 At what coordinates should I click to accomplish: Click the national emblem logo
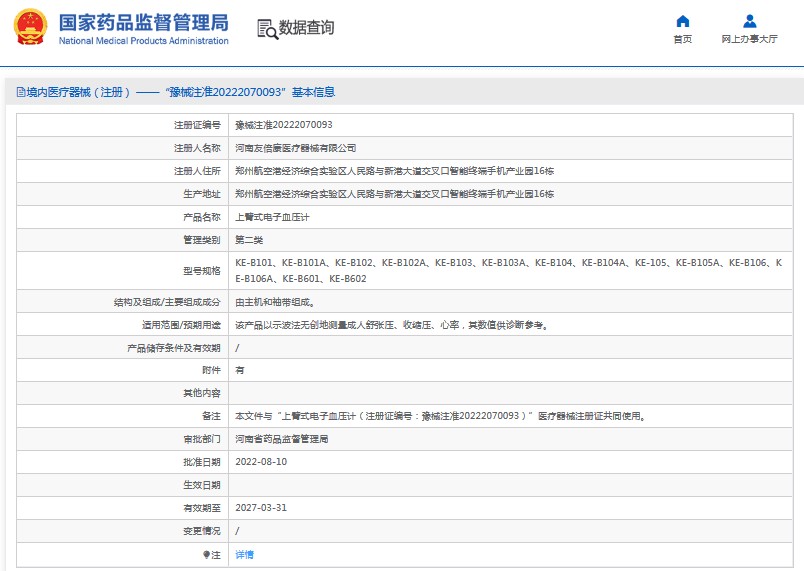click(x=30, y=27)
